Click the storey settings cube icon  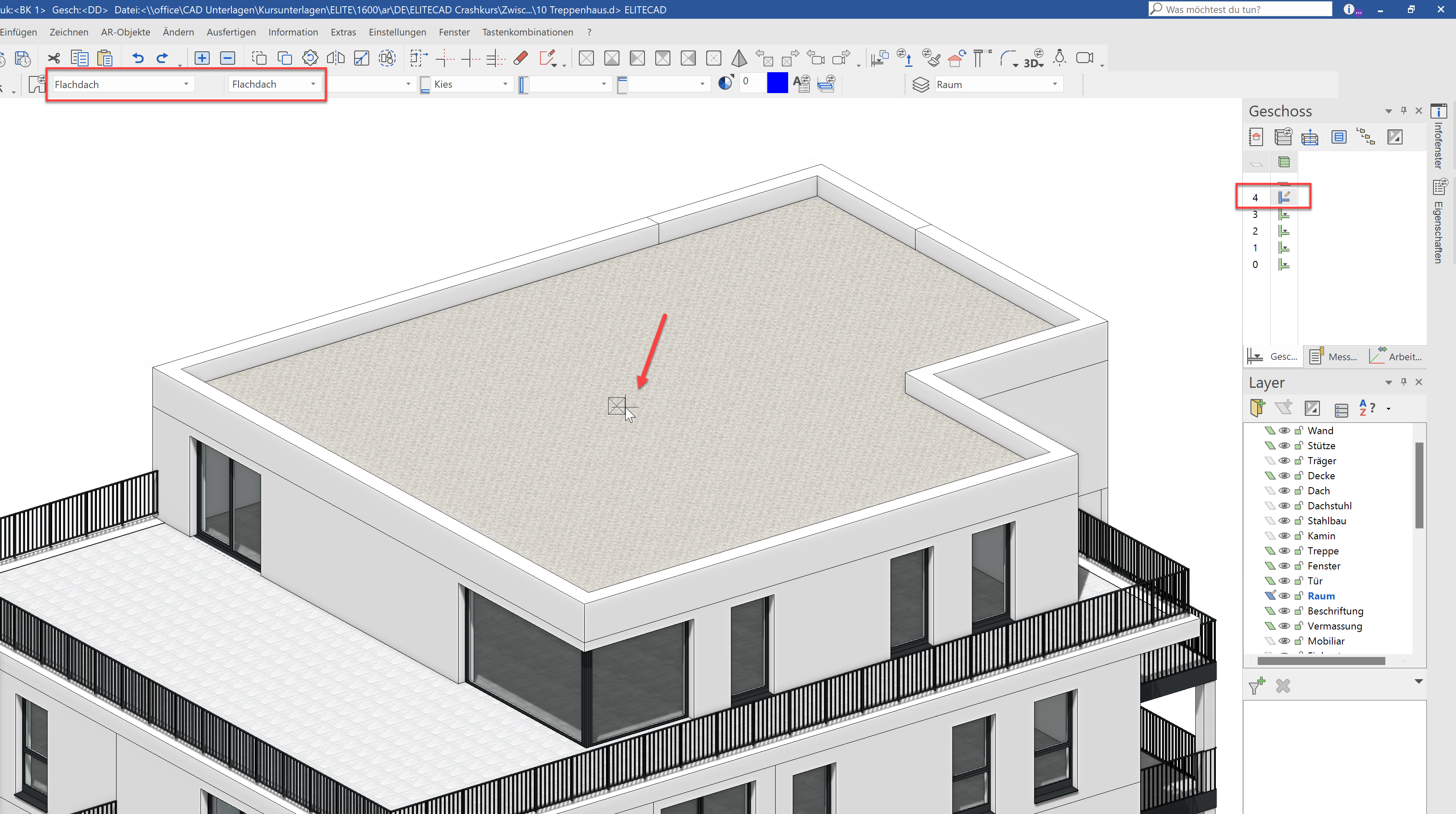point(1283,137)
